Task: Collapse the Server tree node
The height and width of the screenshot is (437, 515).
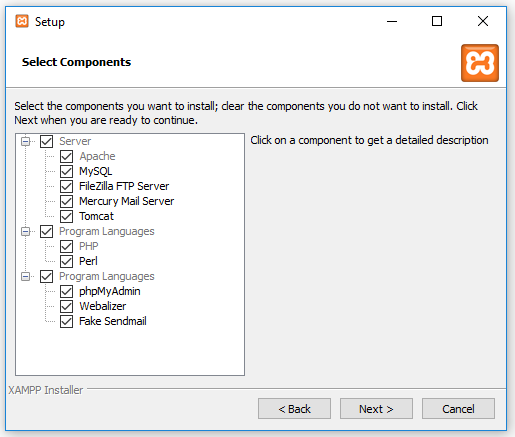Action: point(25,141)
